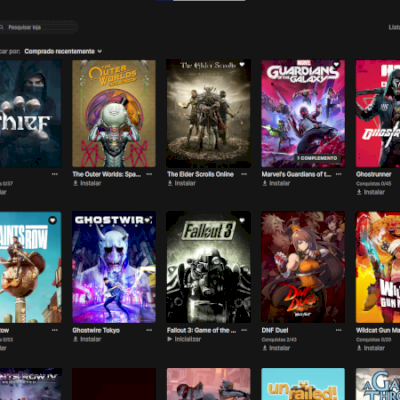
Task: Open the three-dot menu for Thief
Action: [x=55, y=174]
